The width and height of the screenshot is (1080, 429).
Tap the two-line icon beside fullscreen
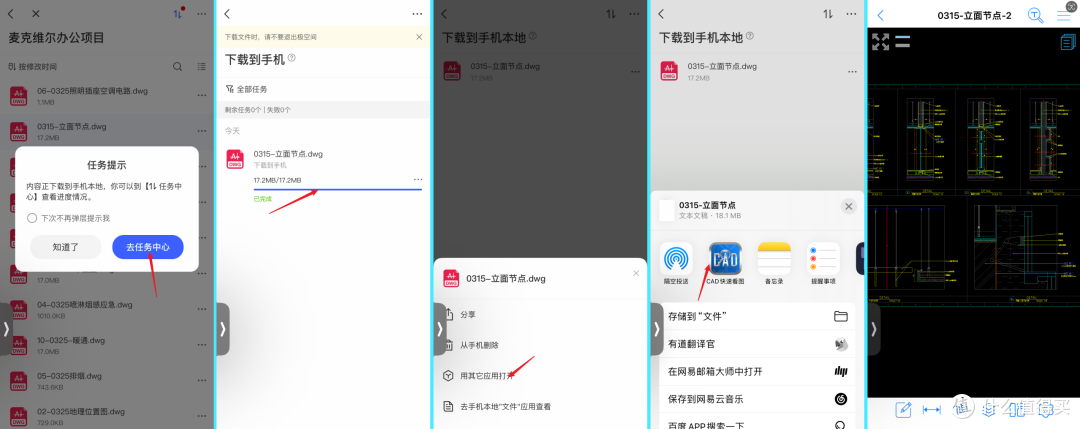click(x=903, y=41)
